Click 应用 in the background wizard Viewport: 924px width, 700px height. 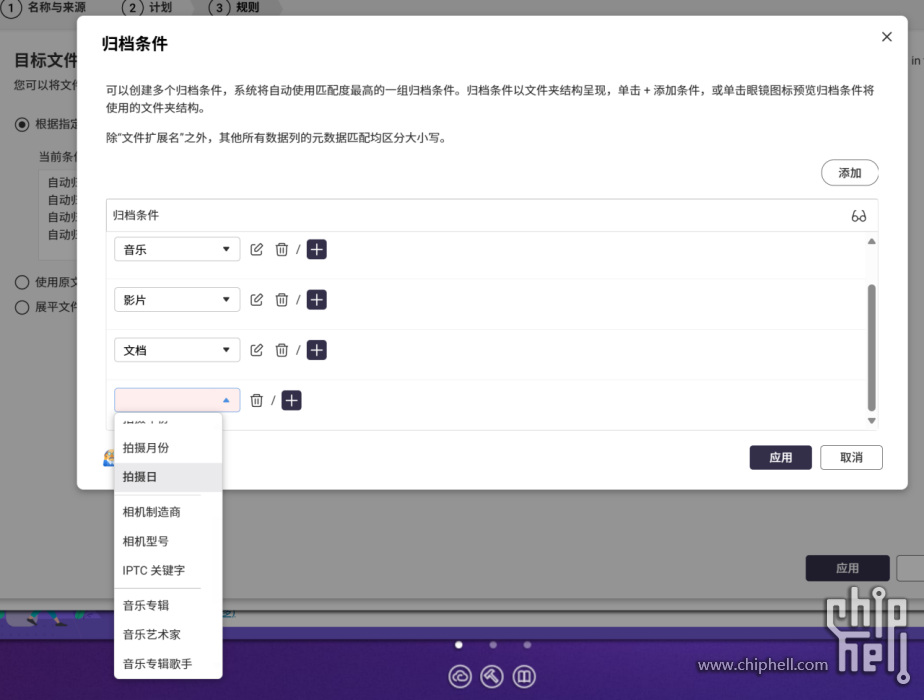[x=847, y=568]
